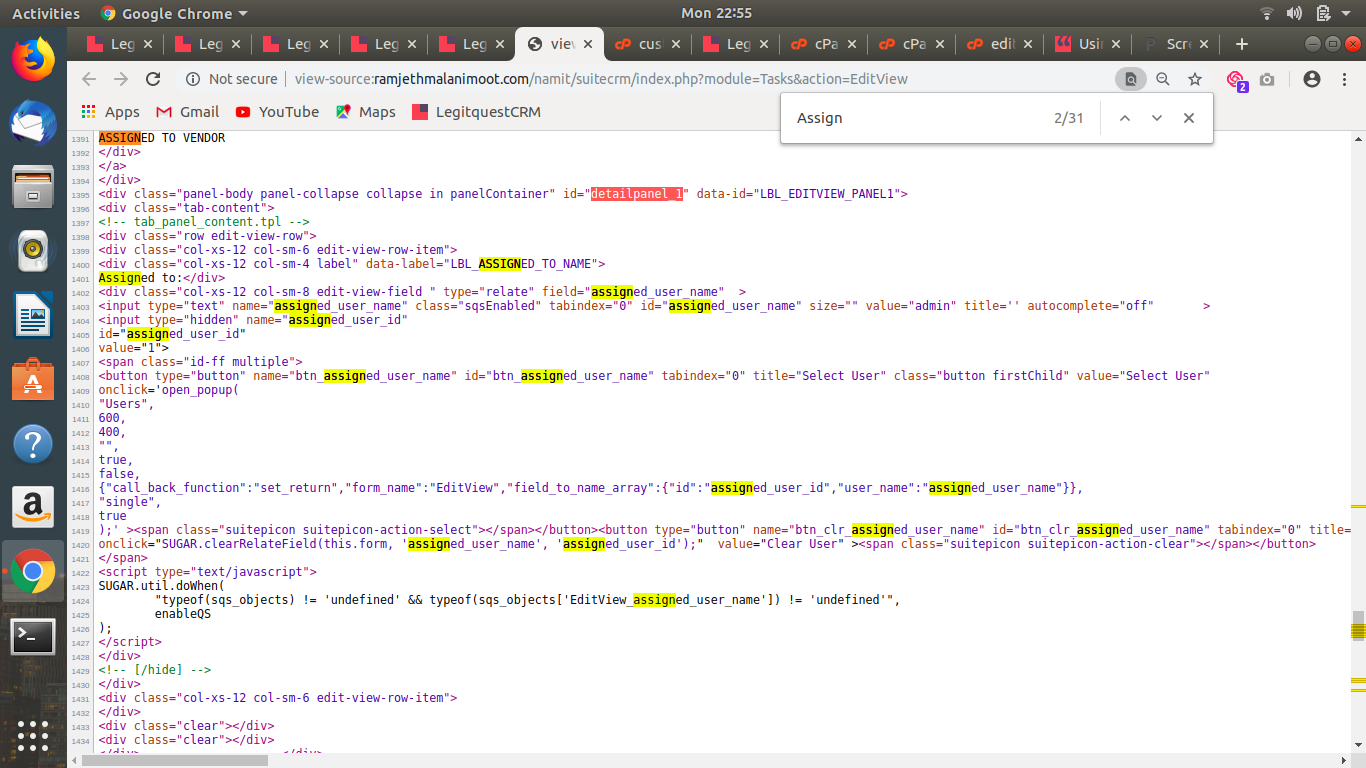The width and height of the screenshot is (1366, 768).
Task: Click the Google Chrome icon in the dock
Action: 33,571
